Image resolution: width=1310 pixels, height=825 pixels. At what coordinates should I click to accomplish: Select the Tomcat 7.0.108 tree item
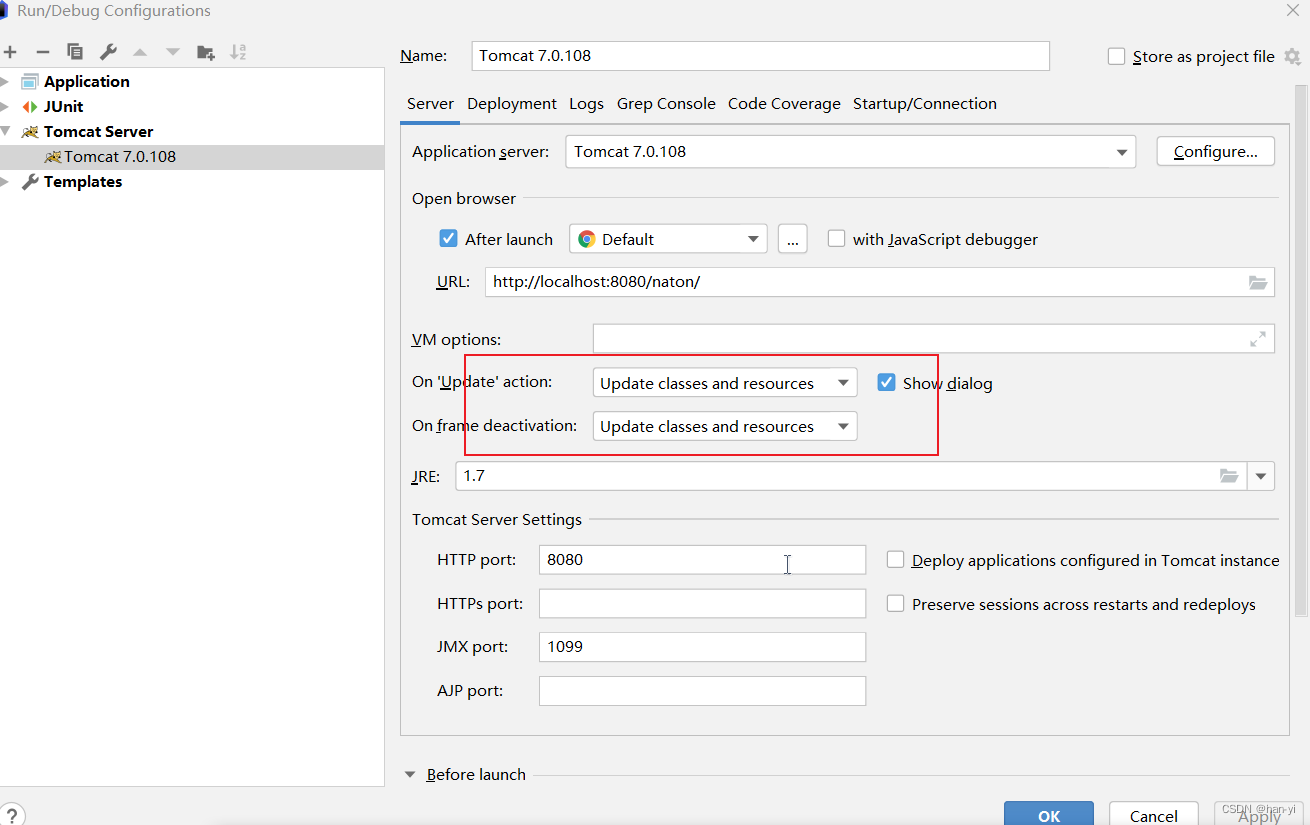[192, 157]
